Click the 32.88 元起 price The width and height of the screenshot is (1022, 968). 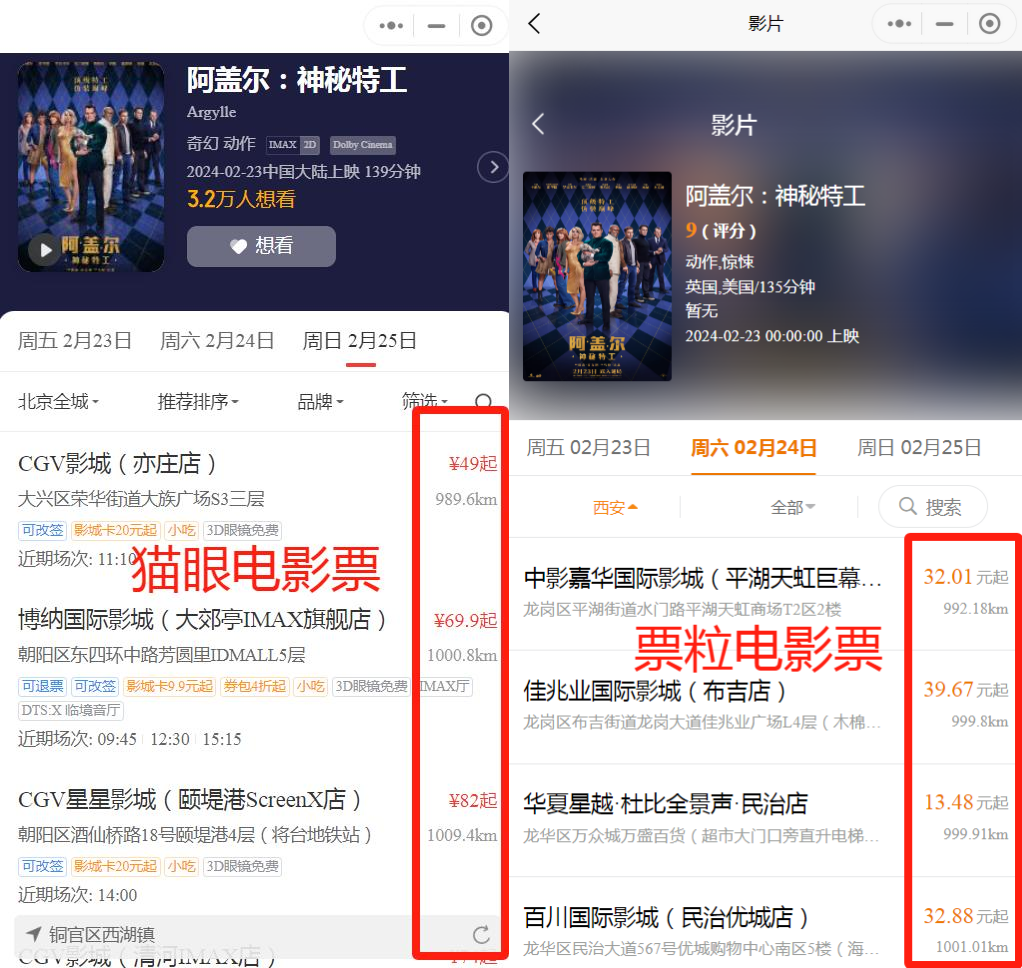(x=965, y=915)
